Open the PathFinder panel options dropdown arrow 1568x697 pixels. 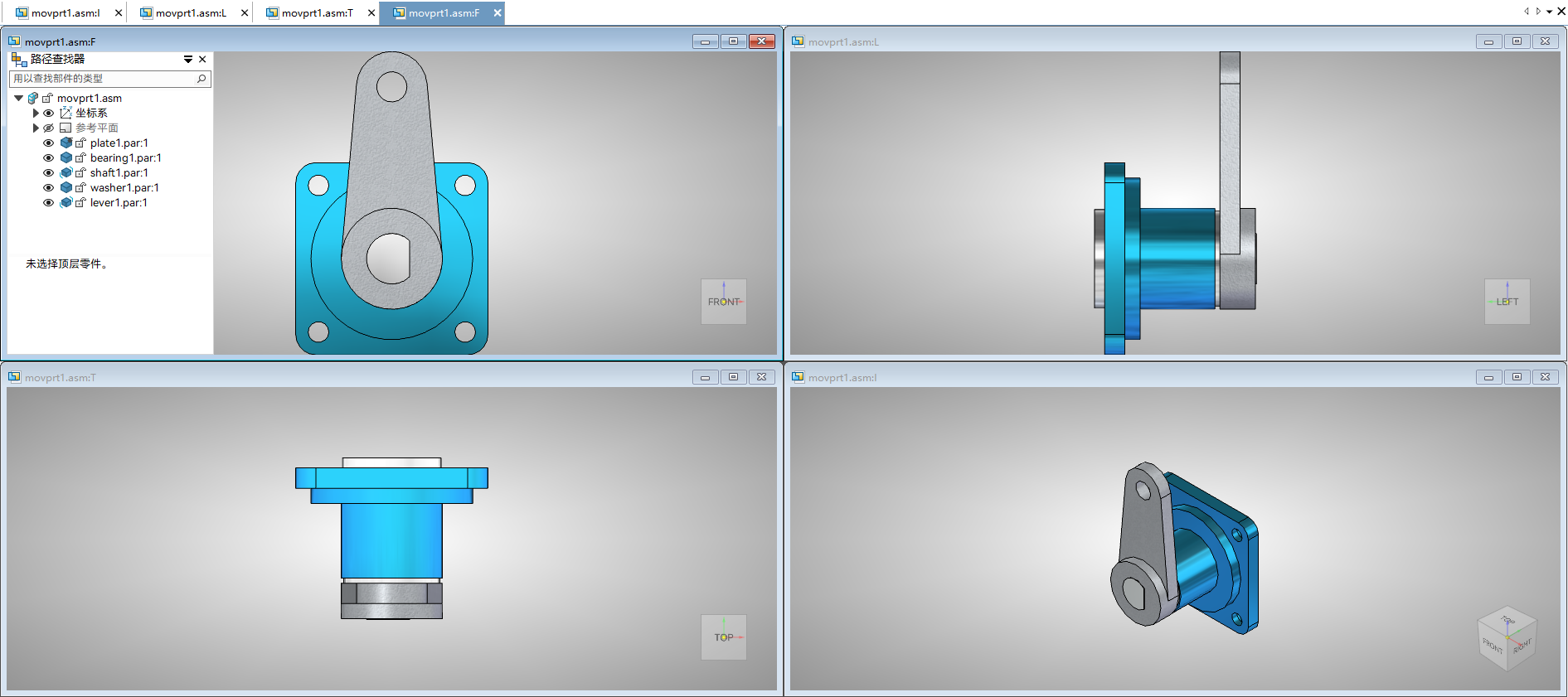coord(188,60)
